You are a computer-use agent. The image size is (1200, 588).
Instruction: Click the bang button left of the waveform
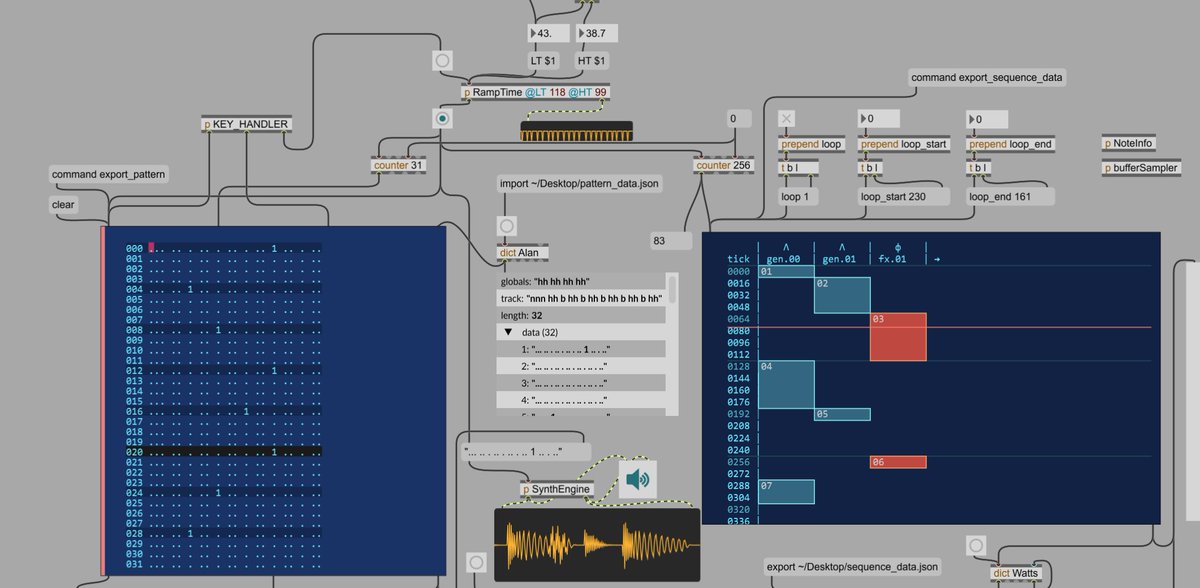click(476, 561)
